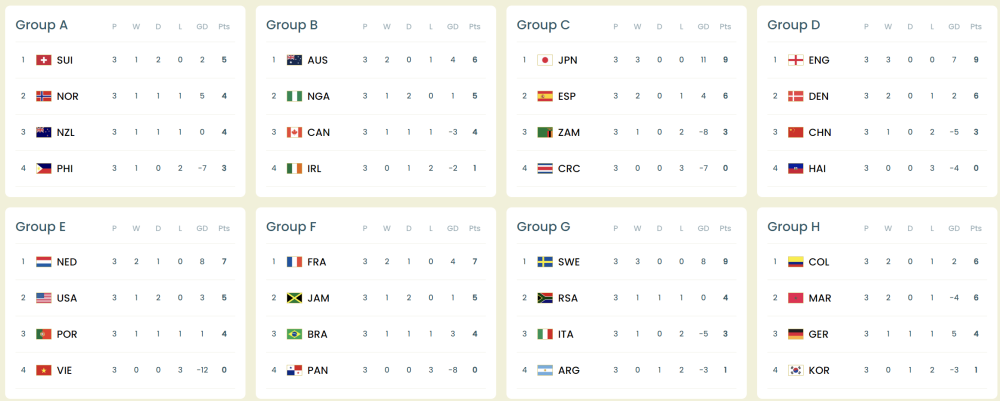Click the Canada flag icon
This screenshot has height=401, width=1000.
pyautogui.click(x=294, y=132)
